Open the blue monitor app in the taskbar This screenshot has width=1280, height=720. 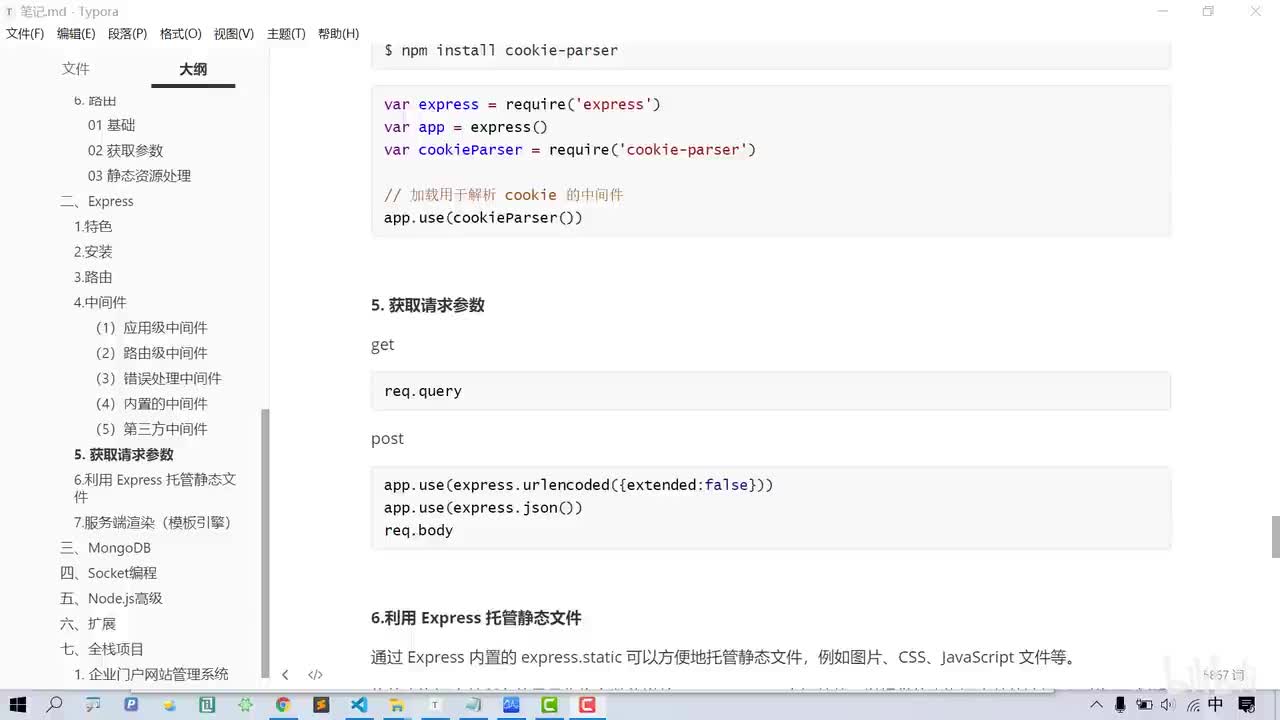511,705
